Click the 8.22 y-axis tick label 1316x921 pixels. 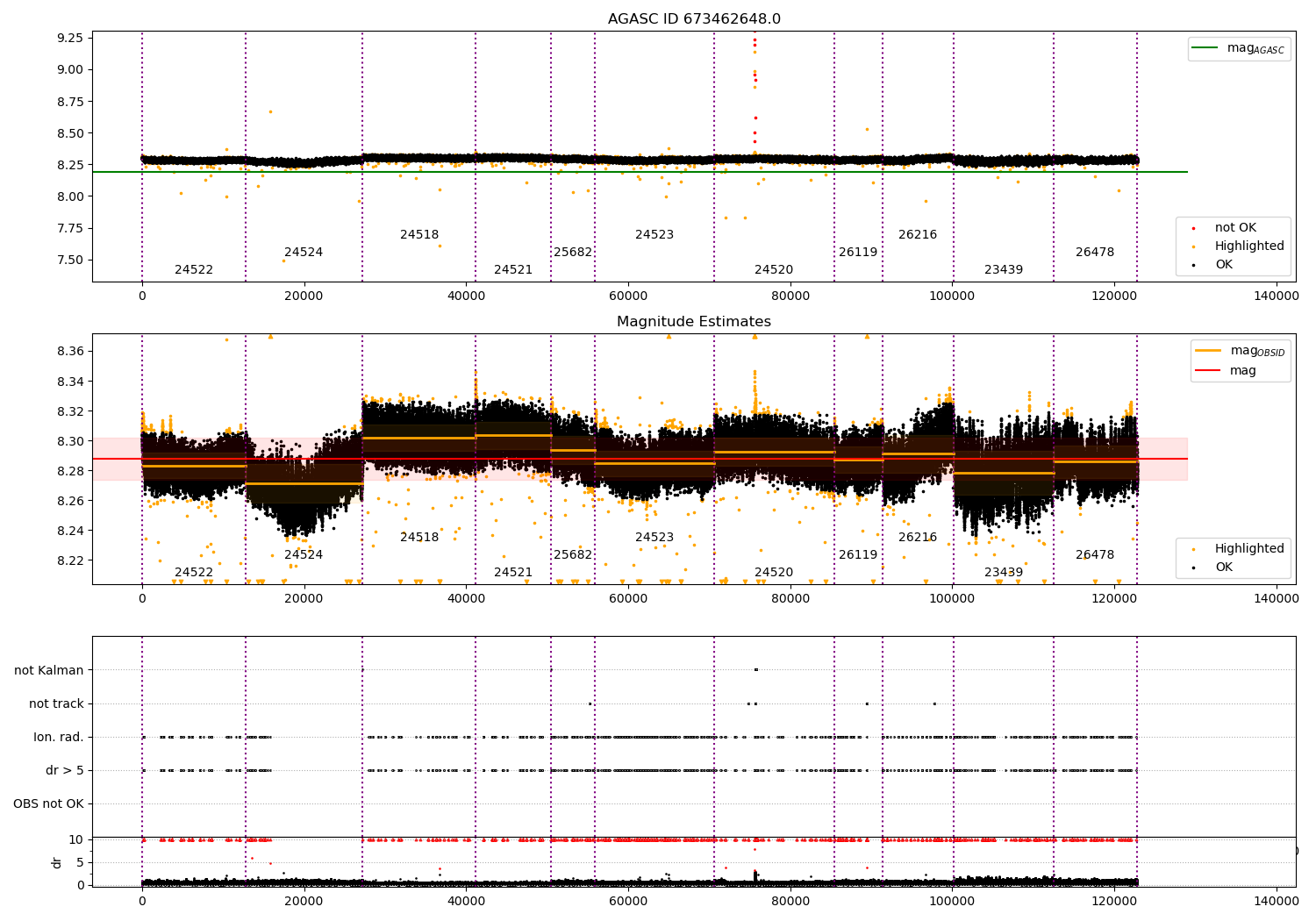click(70, 560)
